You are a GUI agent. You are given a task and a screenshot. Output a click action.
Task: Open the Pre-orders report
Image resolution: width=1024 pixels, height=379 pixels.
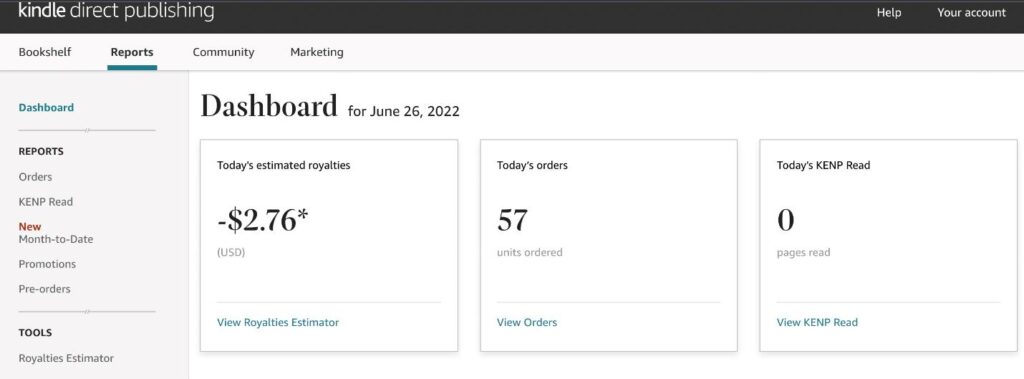(x=44, y=289)
